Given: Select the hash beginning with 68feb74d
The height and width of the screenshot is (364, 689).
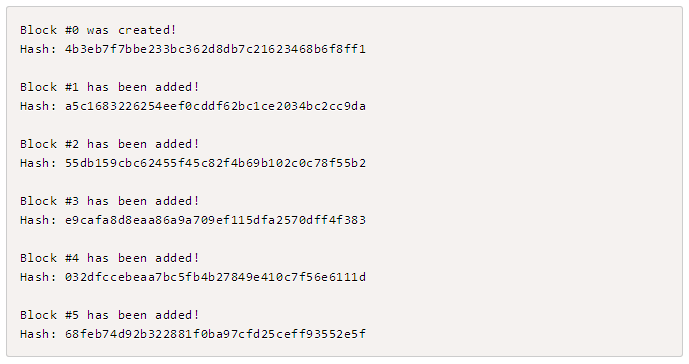Looking at the screenshot, I should (215, 334).
